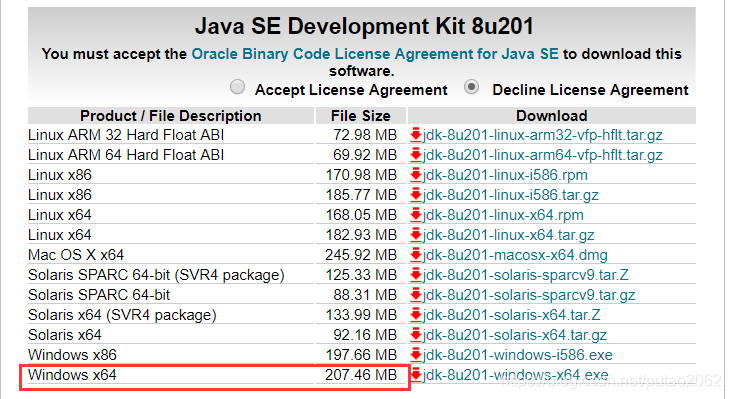This screenshot has height=399, width=731.
Task: Click red download arrow for linux-i586.tar.gz
Action: pos(416,195)
